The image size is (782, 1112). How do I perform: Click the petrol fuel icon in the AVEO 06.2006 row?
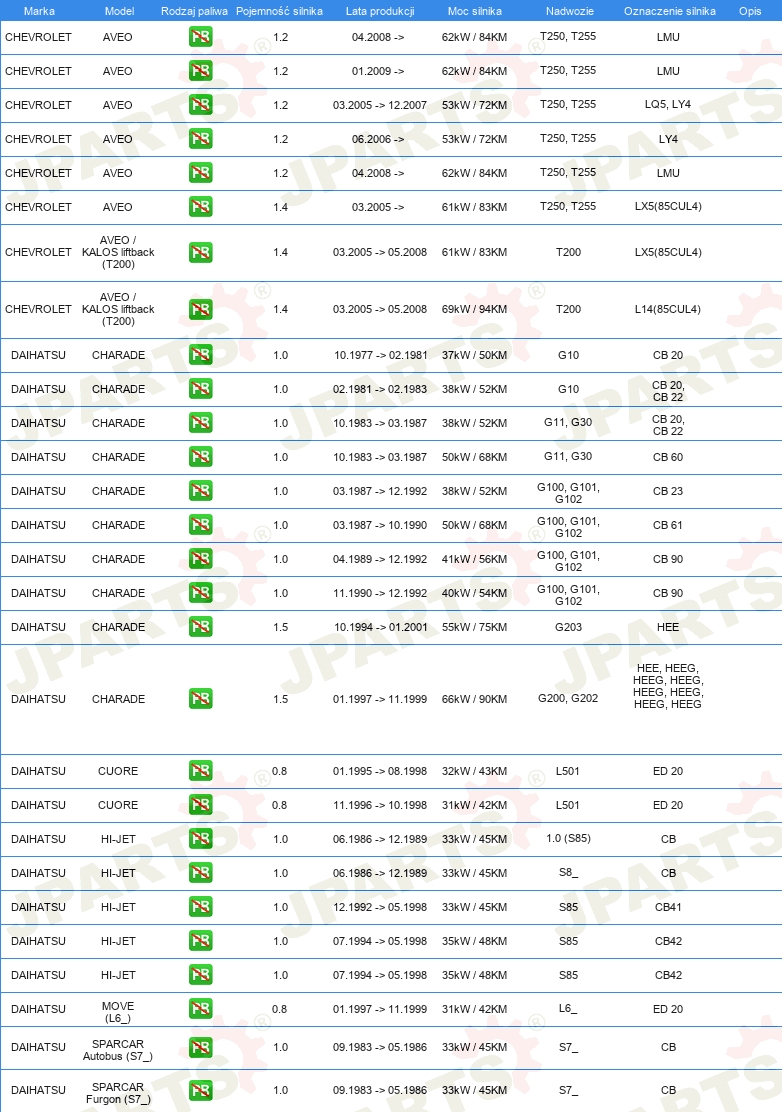click(x=201, y=139)
